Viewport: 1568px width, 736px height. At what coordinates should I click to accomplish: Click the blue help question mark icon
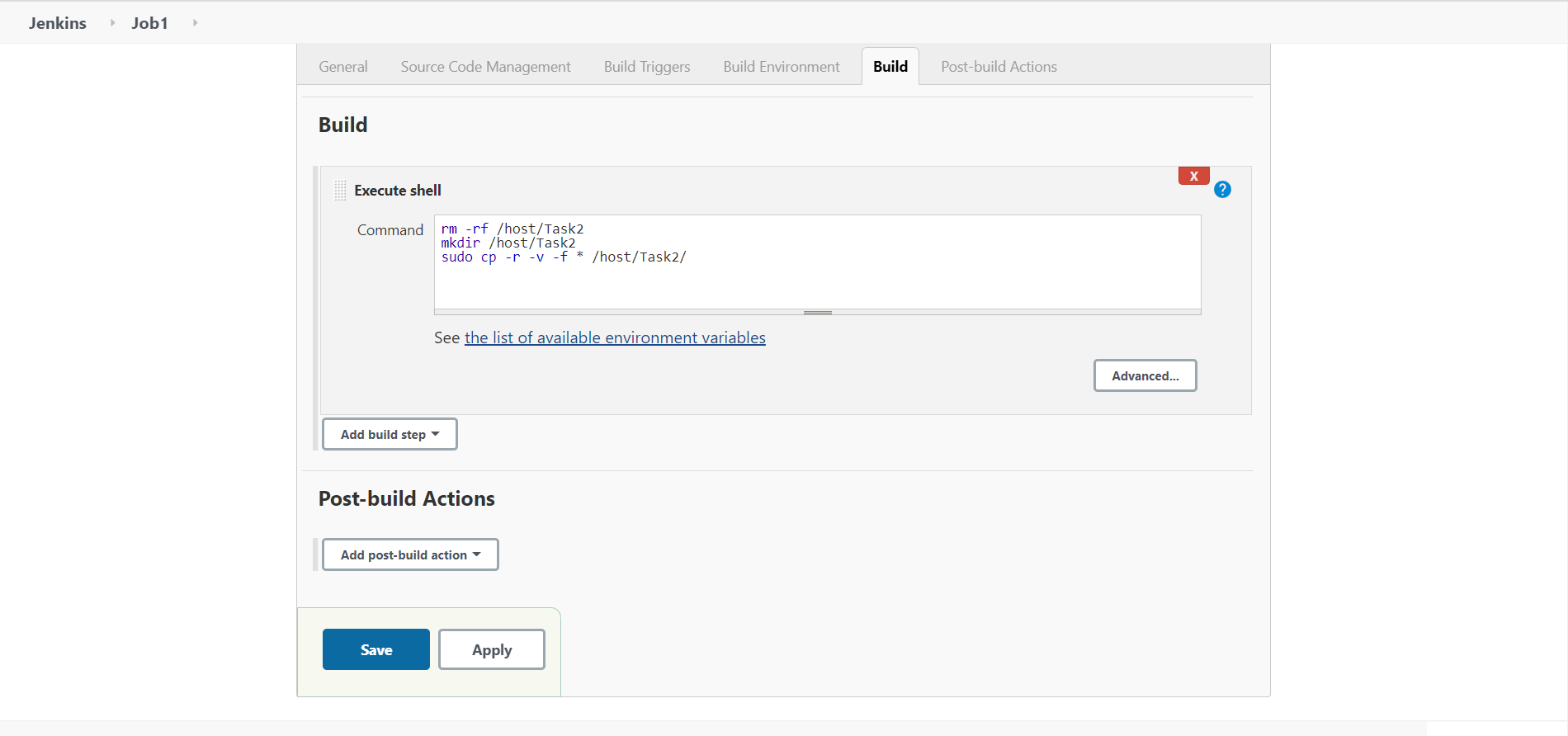tap(1222, 190)
